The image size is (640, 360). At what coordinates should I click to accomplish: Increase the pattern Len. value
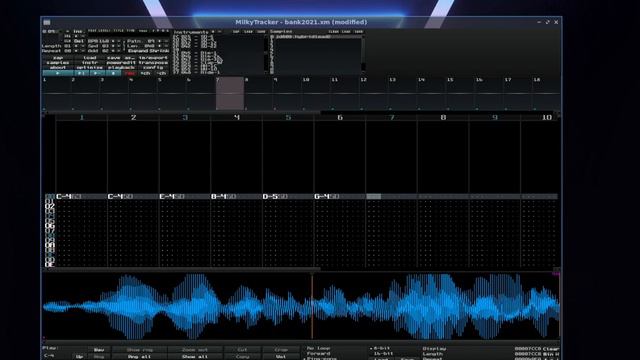click(160, 46)
